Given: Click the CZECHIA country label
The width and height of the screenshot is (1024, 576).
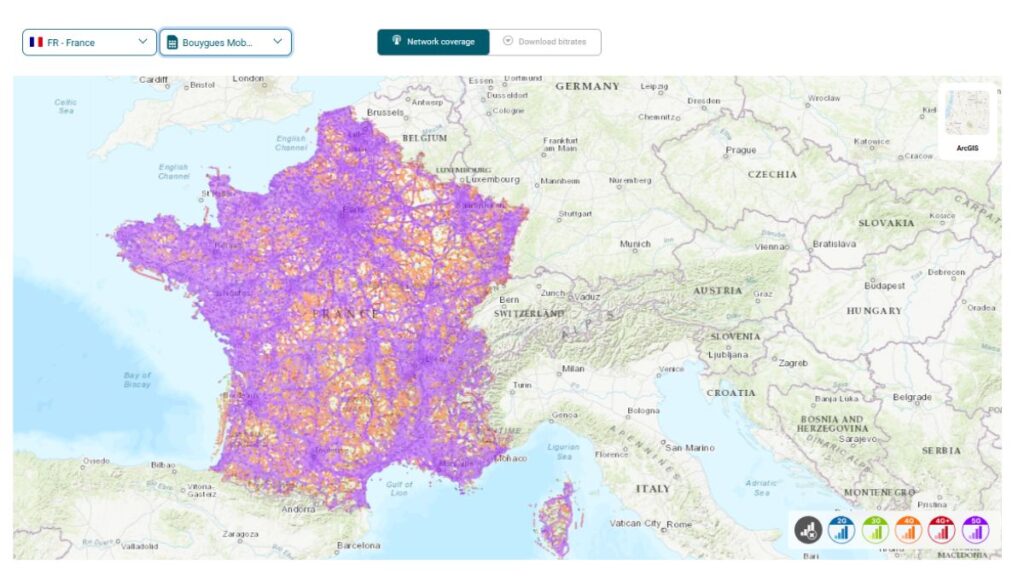Looking at the screenshot, I should [772, 174].
